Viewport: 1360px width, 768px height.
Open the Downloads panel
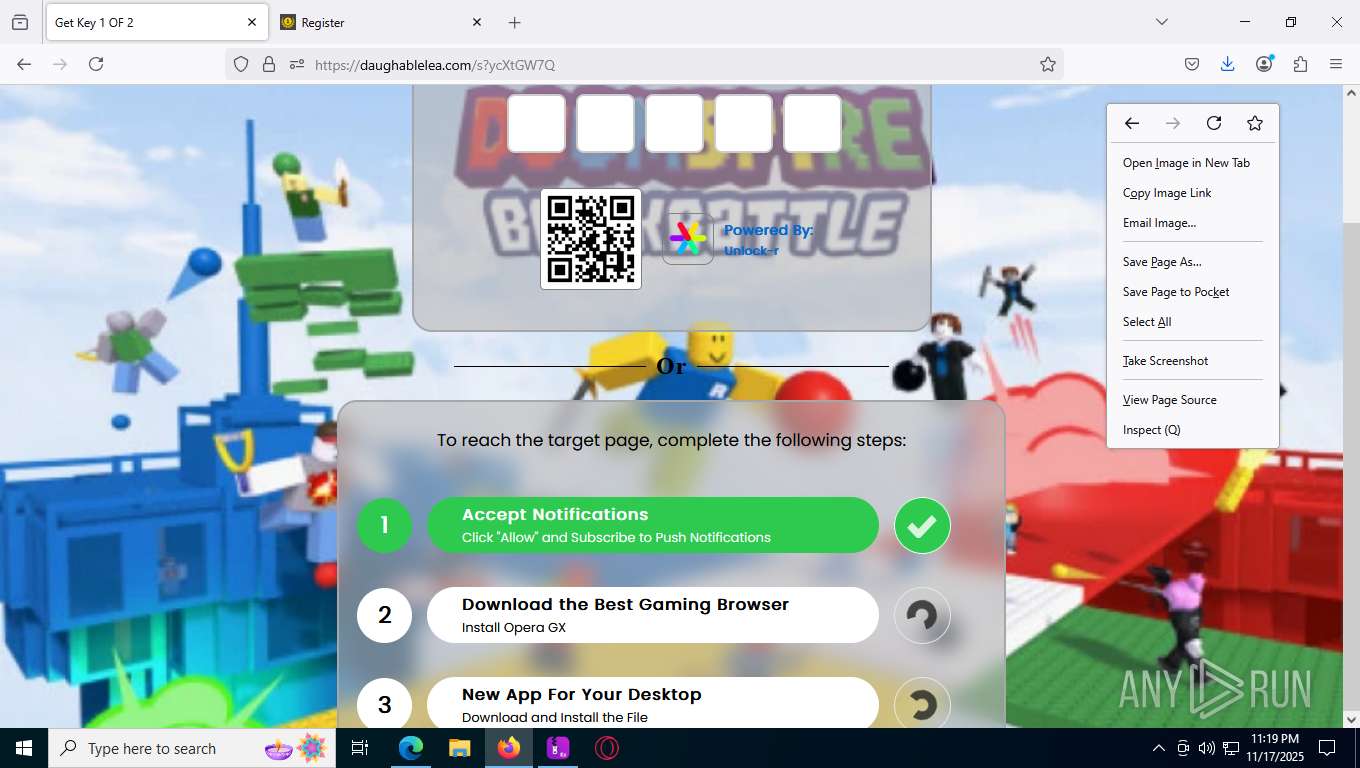[1227, 64]
